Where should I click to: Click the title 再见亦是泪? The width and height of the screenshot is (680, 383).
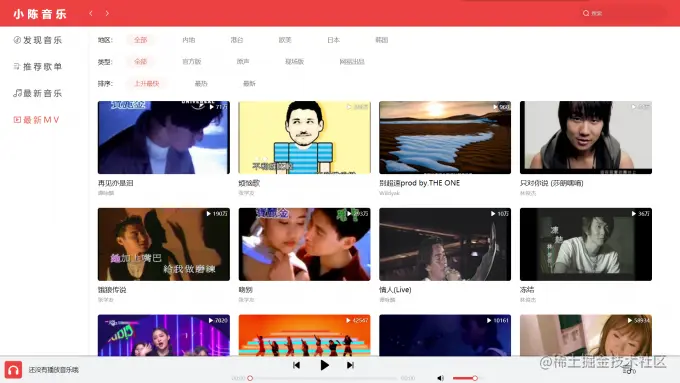point(115,183)
